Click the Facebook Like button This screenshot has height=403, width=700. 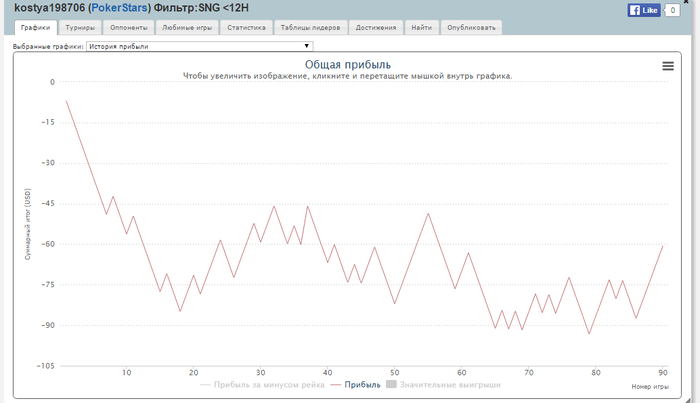[643, 10]
